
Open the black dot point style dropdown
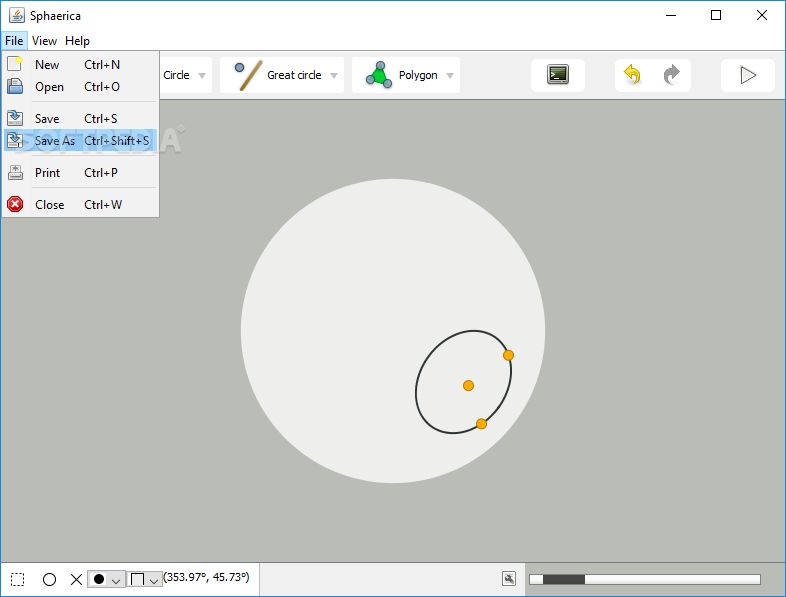click(x=106, y=579)
